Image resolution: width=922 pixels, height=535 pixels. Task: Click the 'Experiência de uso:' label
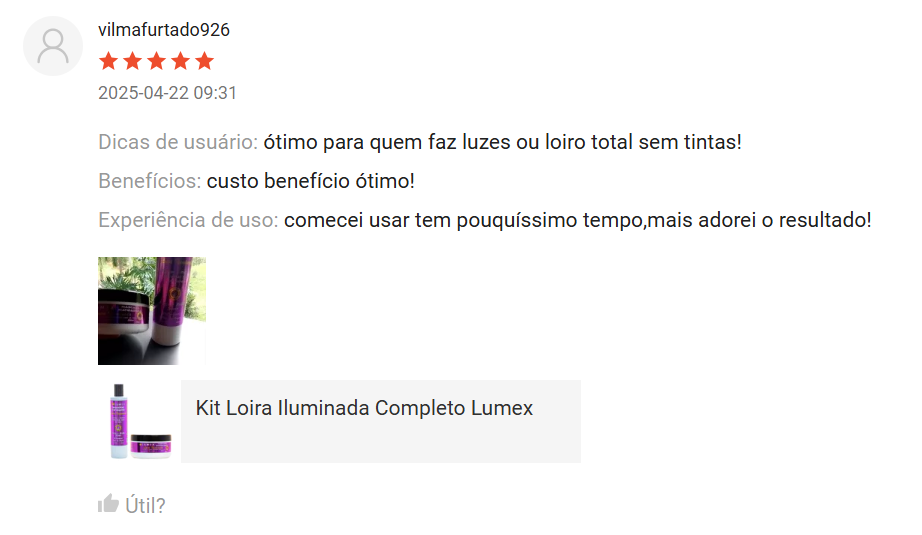[x=188, y=220]
